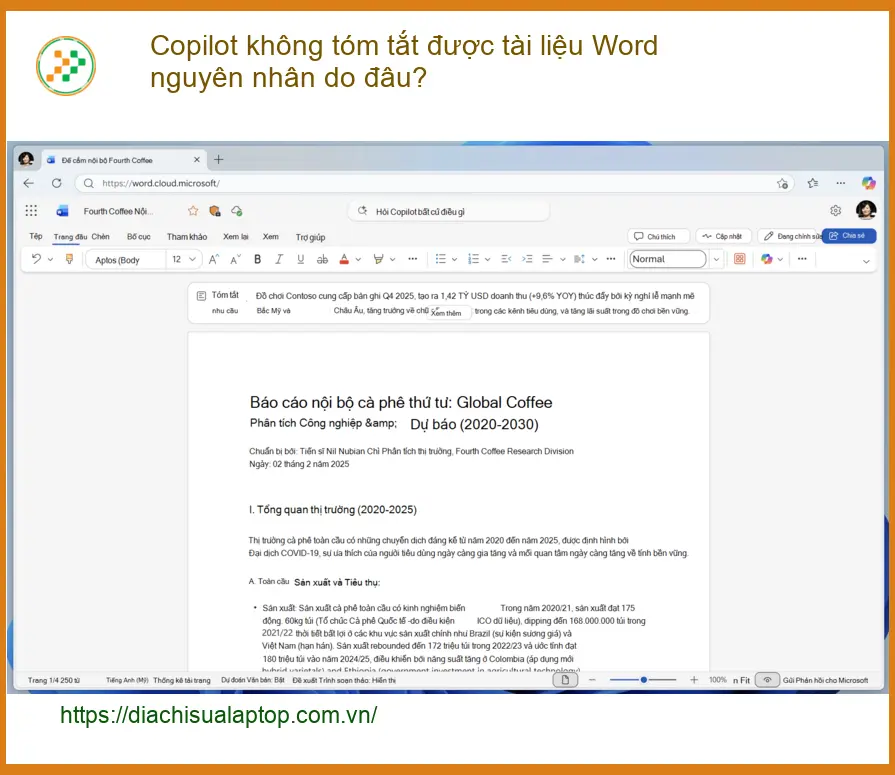Open highlight color dropdown arrow
Image resolution: width=895 pixels, height=775 pixels.
[393, 260]
